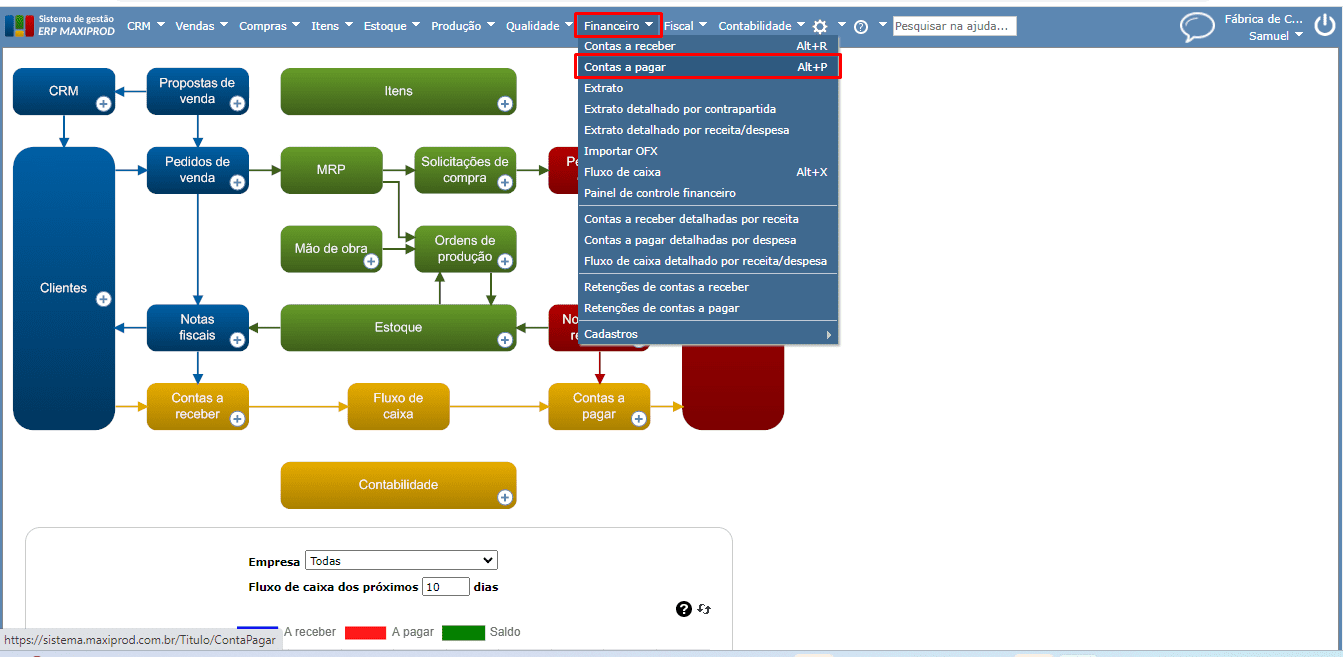
Task: Click plus icon on Contabilidade box
Action: [505, 497]
